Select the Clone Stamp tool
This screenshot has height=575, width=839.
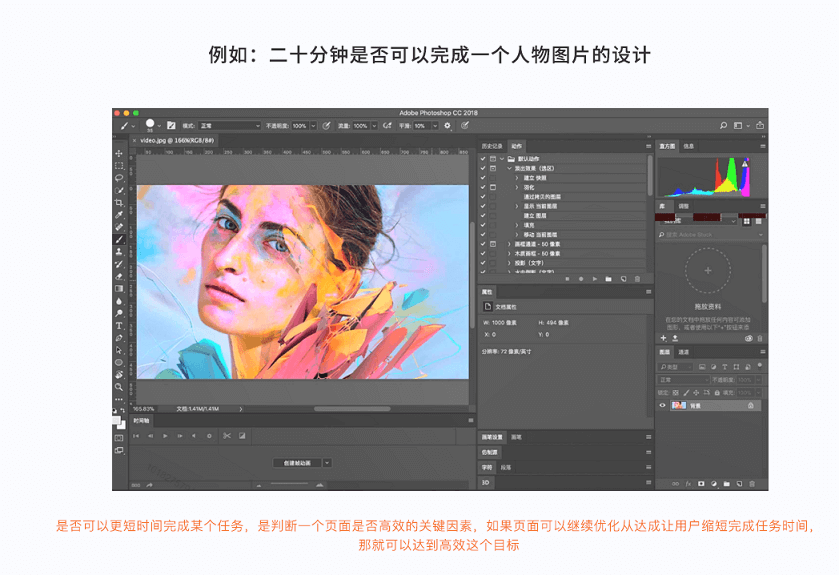click(x=119, y=252)
